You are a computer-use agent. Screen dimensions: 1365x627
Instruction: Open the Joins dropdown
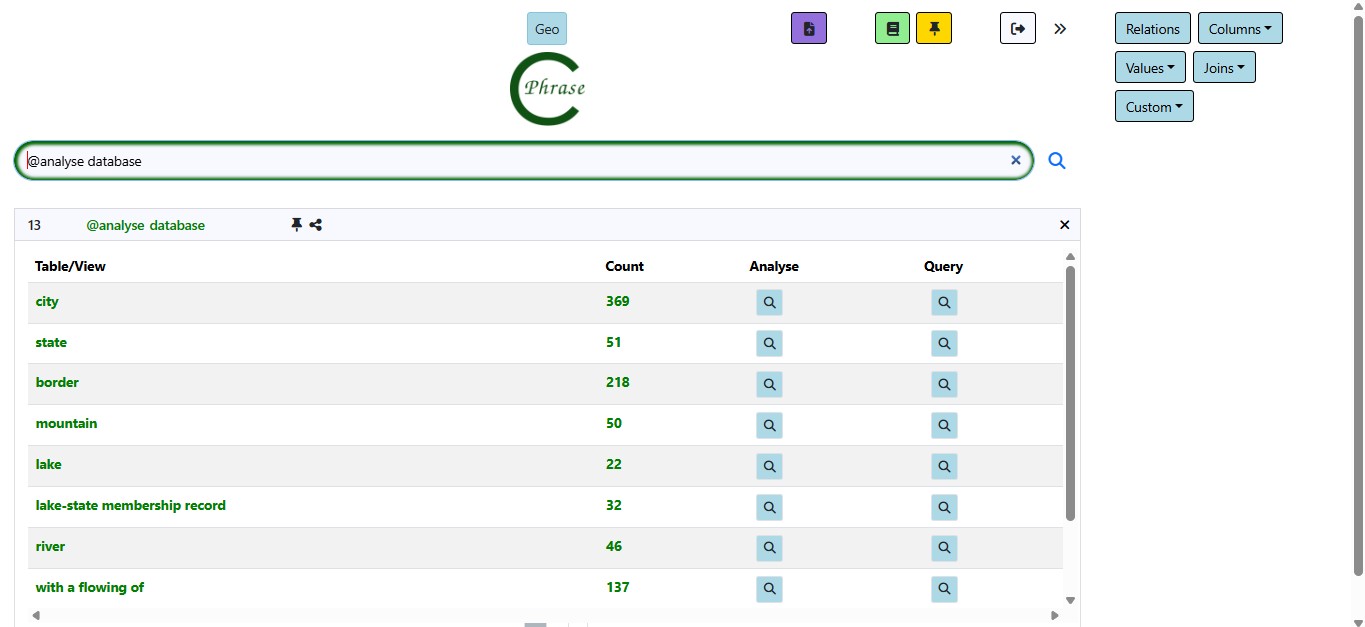pos(1224,68)
